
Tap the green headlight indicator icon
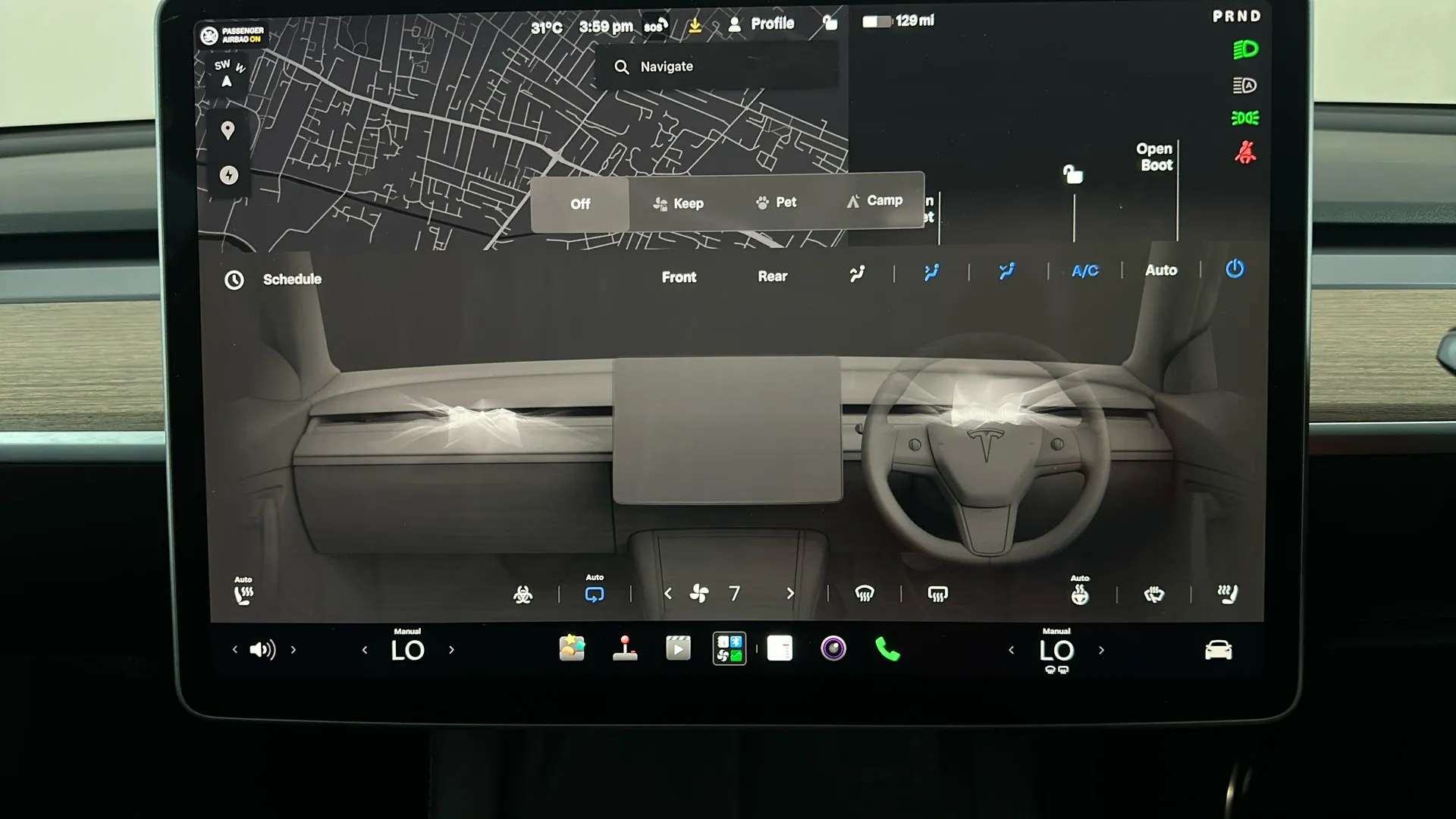point(1245,50)
